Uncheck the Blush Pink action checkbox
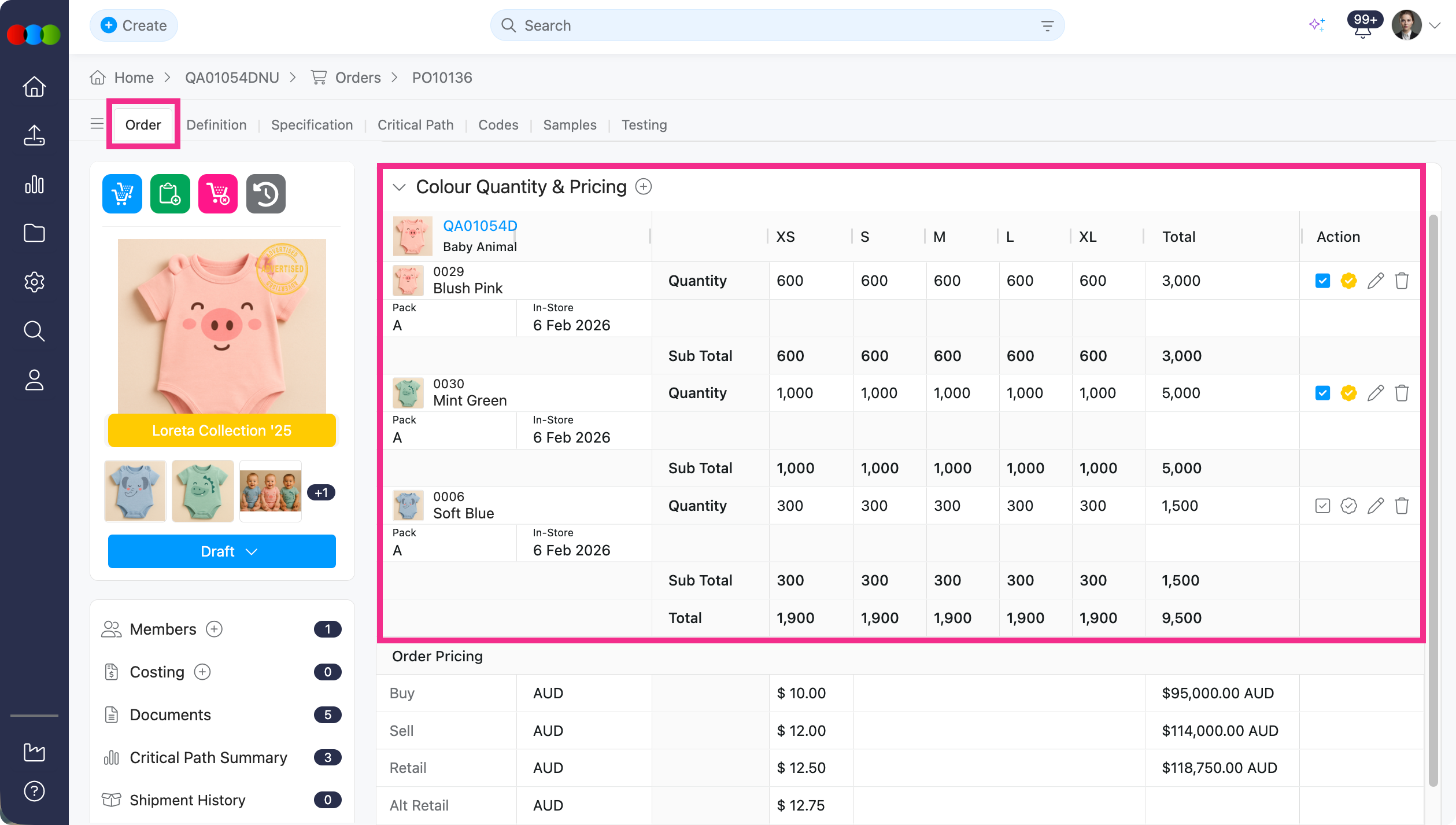This screenshot has height=825, width=1456. pyautogui.click(x=1322, y=280)
